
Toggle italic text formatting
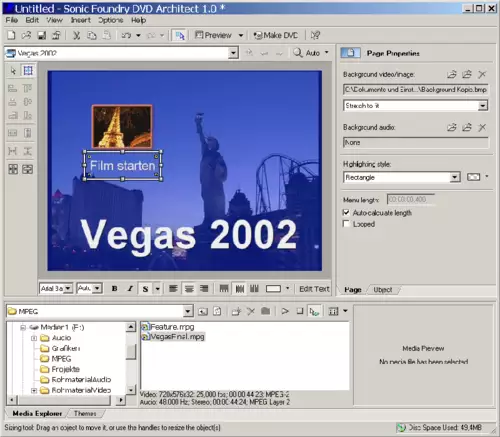(x=130, y=289)
